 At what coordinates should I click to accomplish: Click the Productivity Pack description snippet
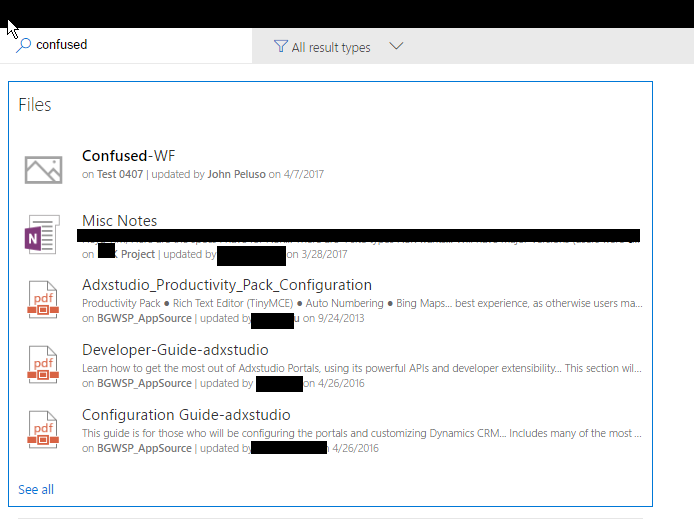(362, 304)
